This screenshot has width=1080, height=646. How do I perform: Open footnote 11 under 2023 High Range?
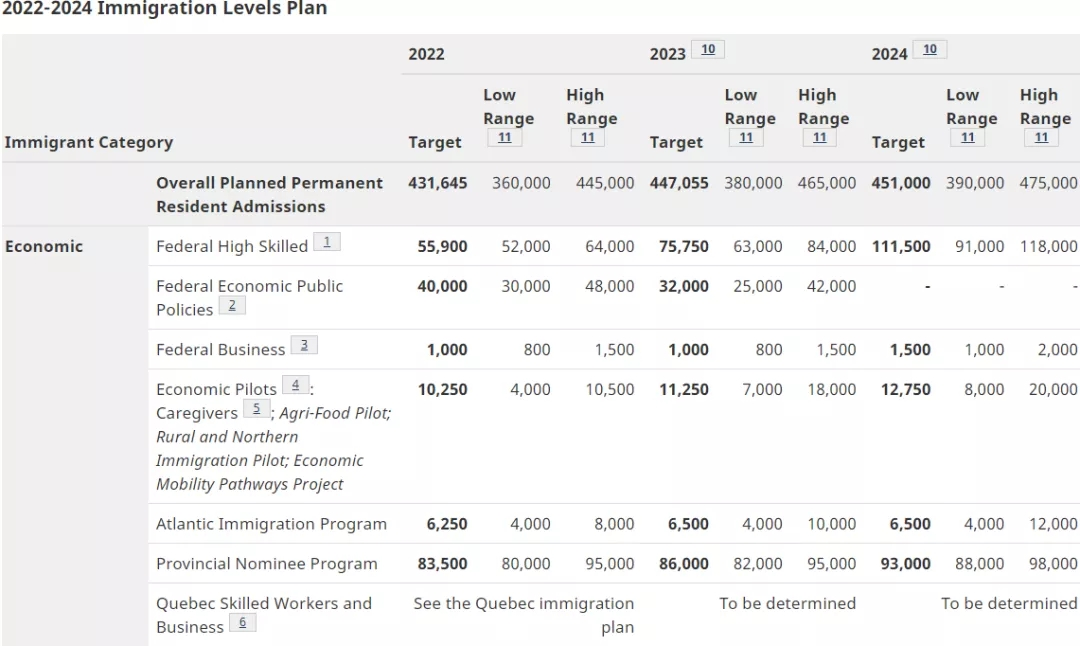click(819, 138)
